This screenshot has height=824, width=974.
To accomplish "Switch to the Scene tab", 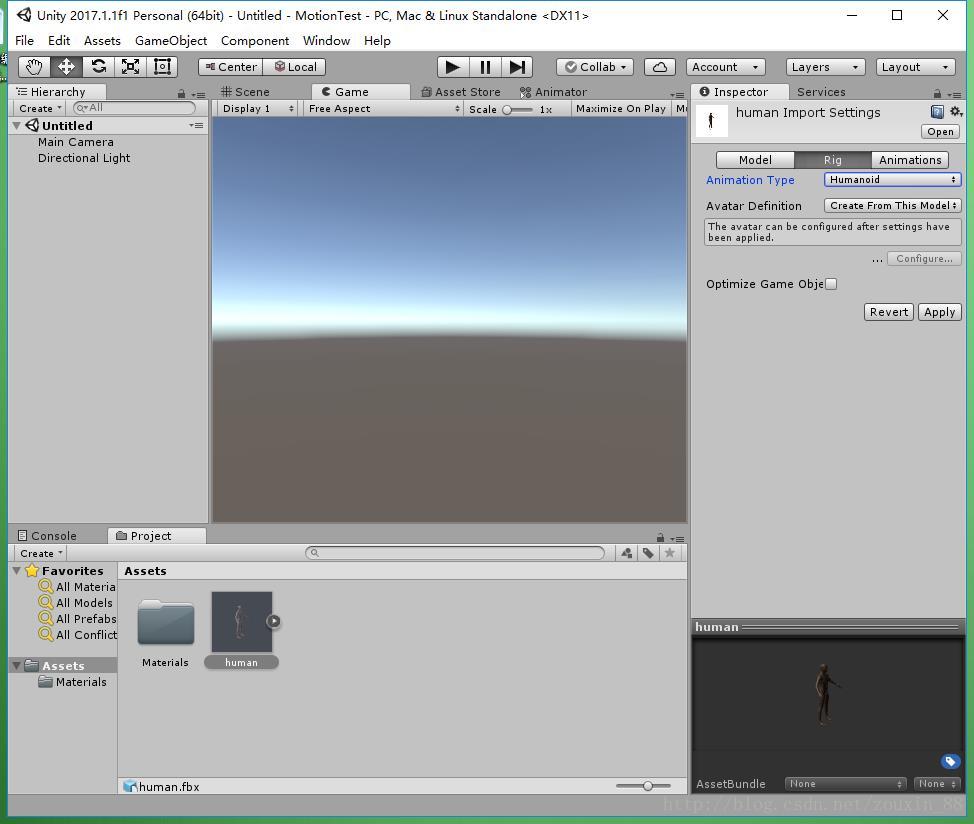I will (246, 92).
